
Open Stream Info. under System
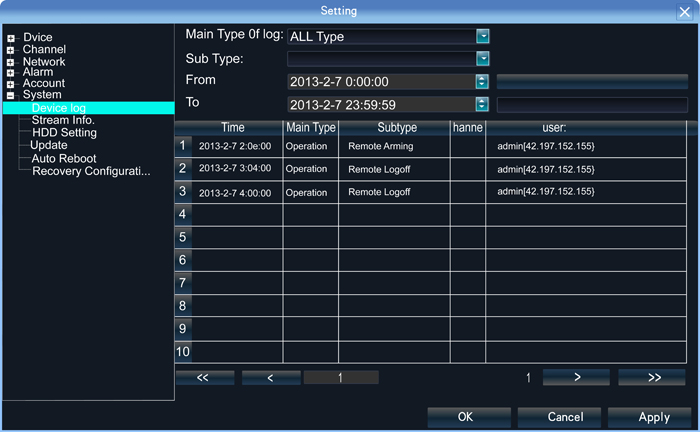(x=63, y=120)
